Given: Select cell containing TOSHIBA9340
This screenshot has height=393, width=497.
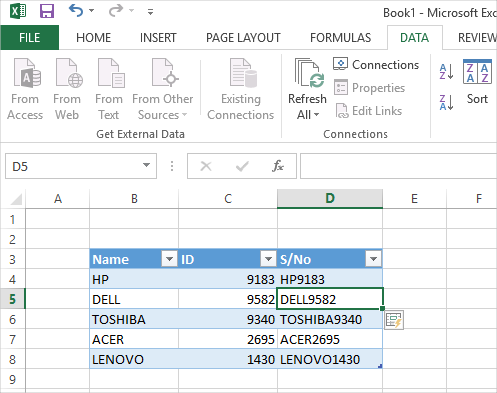Looking at the screenshot, I should [x=330, y=319].
